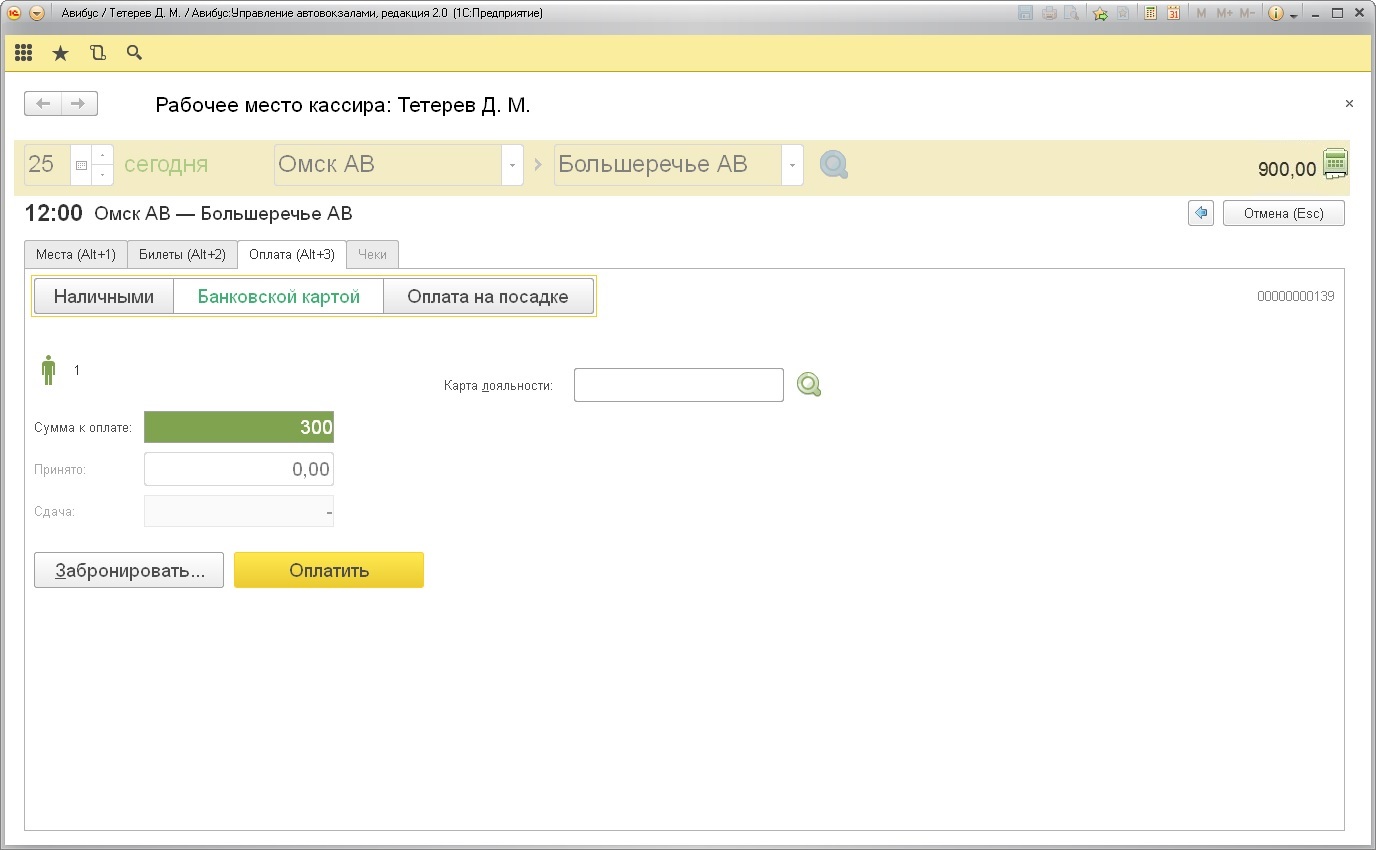
Task: Select the Банковской картой payment method
Action: coord(279,296)
